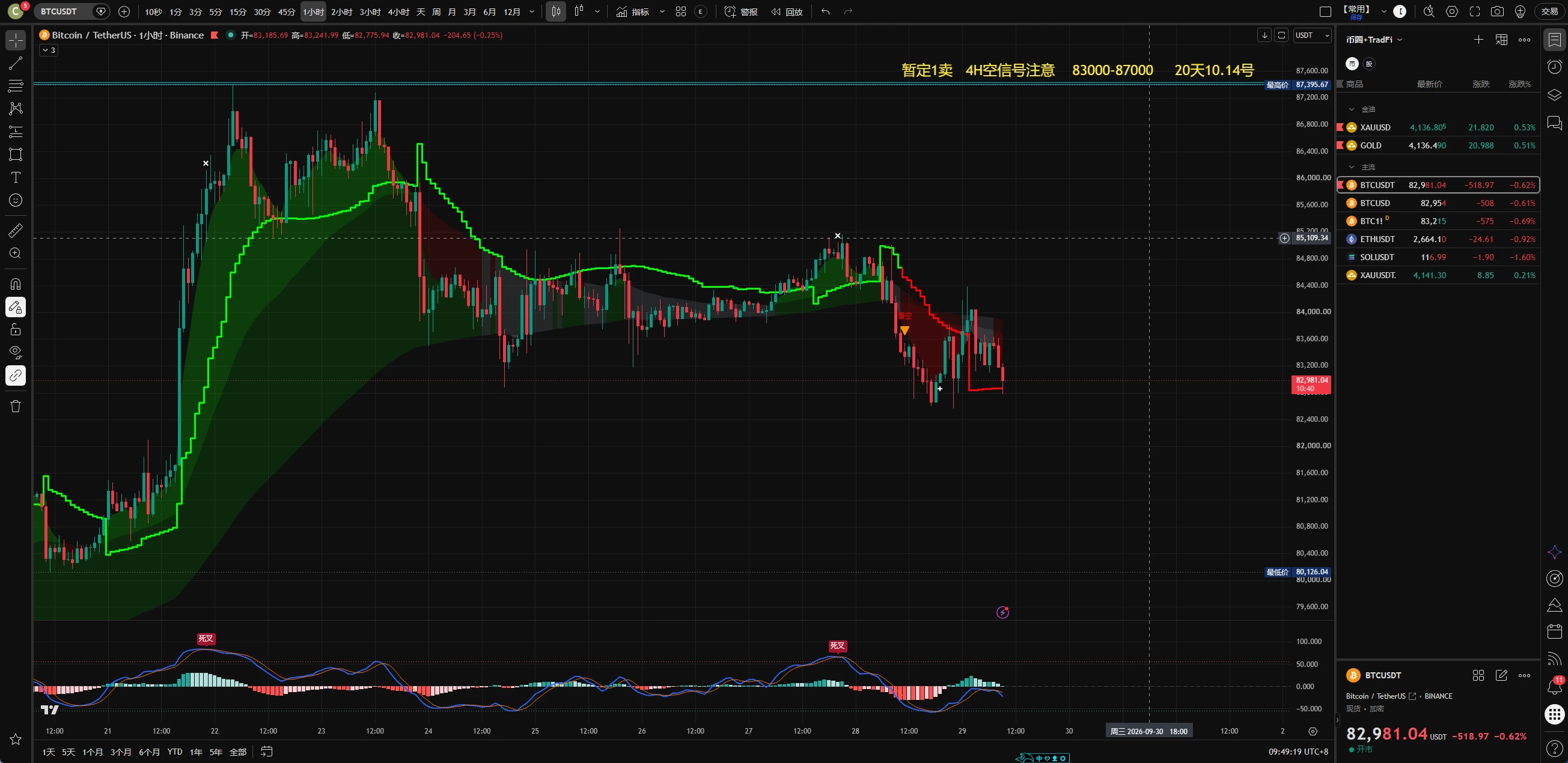
Task: Switch to the 12月 timeframe
Action: 512,11
